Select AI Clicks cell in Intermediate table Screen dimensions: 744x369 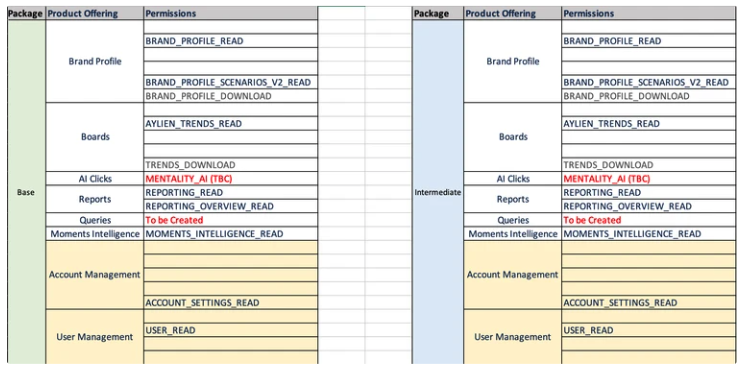(513, 179)
